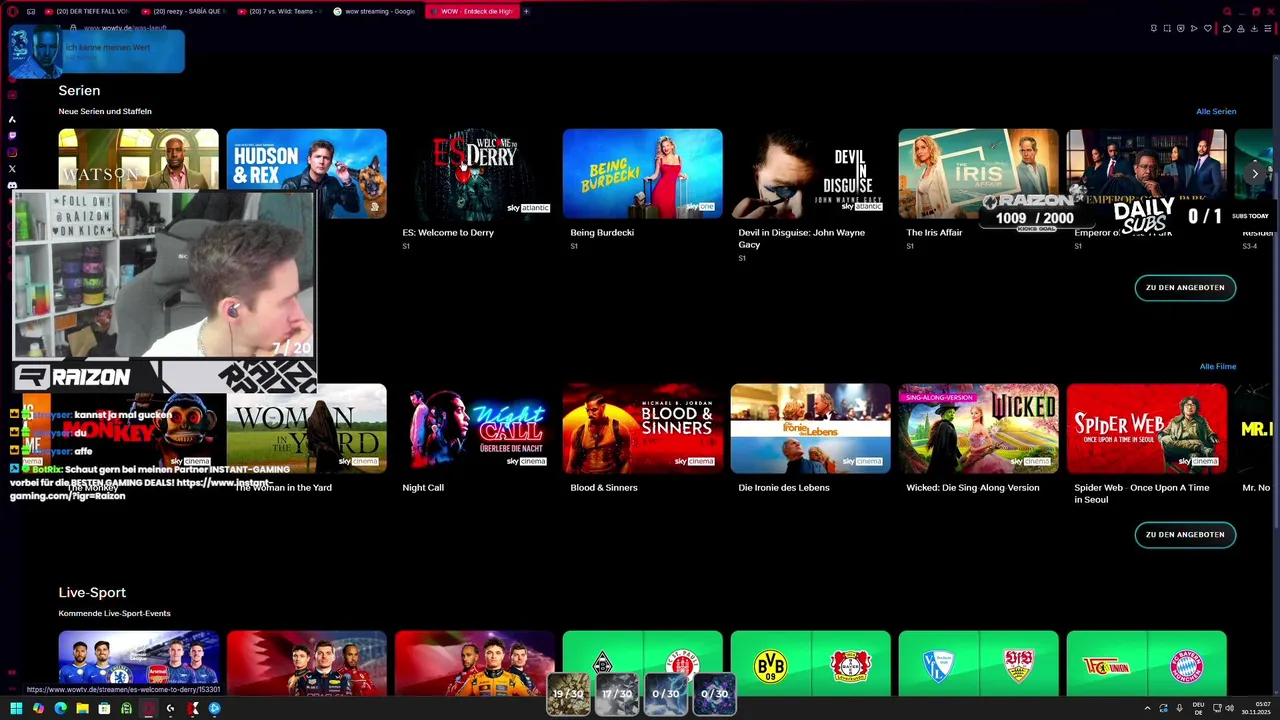This screenshot has width=1280, height=720.
Task: Click the pin icon in the address bar
Action: point(1154,28)
